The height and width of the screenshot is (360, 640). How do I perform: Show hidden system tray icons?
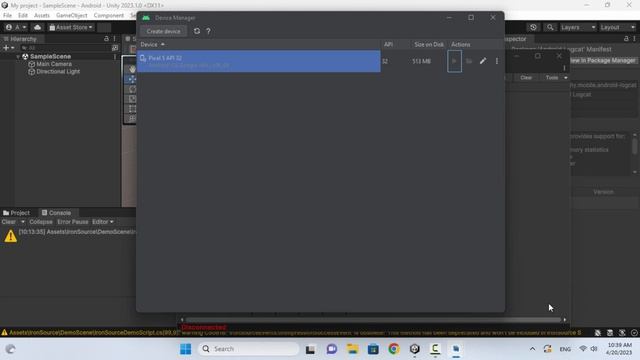532,349
